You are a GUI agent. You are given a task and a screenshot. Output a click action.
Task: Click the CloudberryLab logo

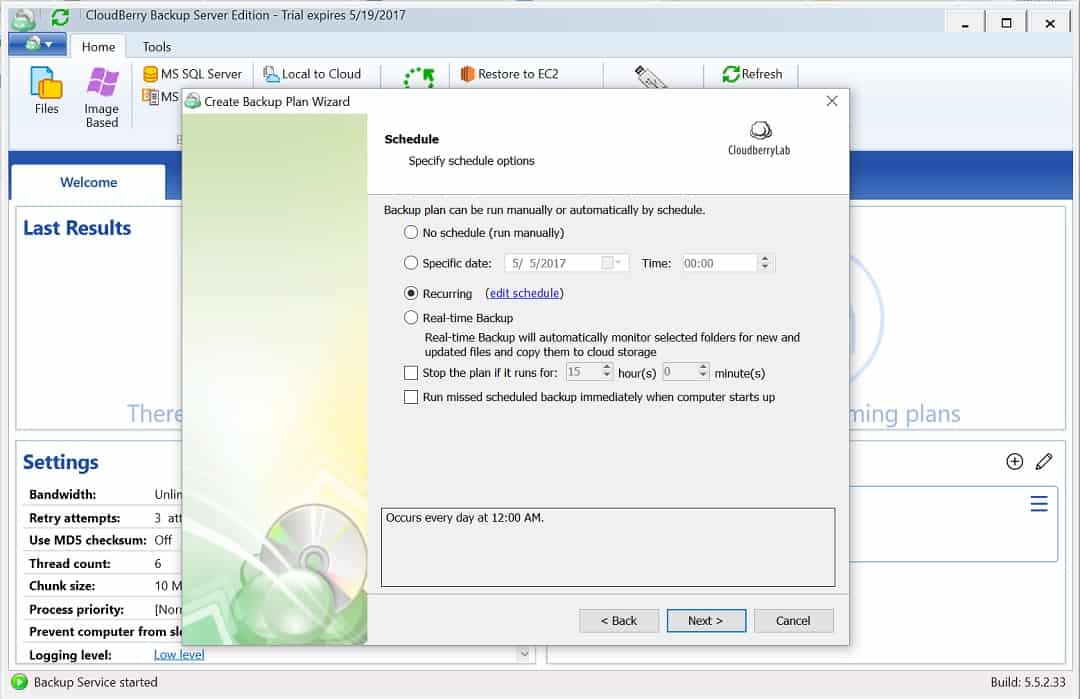pyautogui.click(x=759, y=138)
